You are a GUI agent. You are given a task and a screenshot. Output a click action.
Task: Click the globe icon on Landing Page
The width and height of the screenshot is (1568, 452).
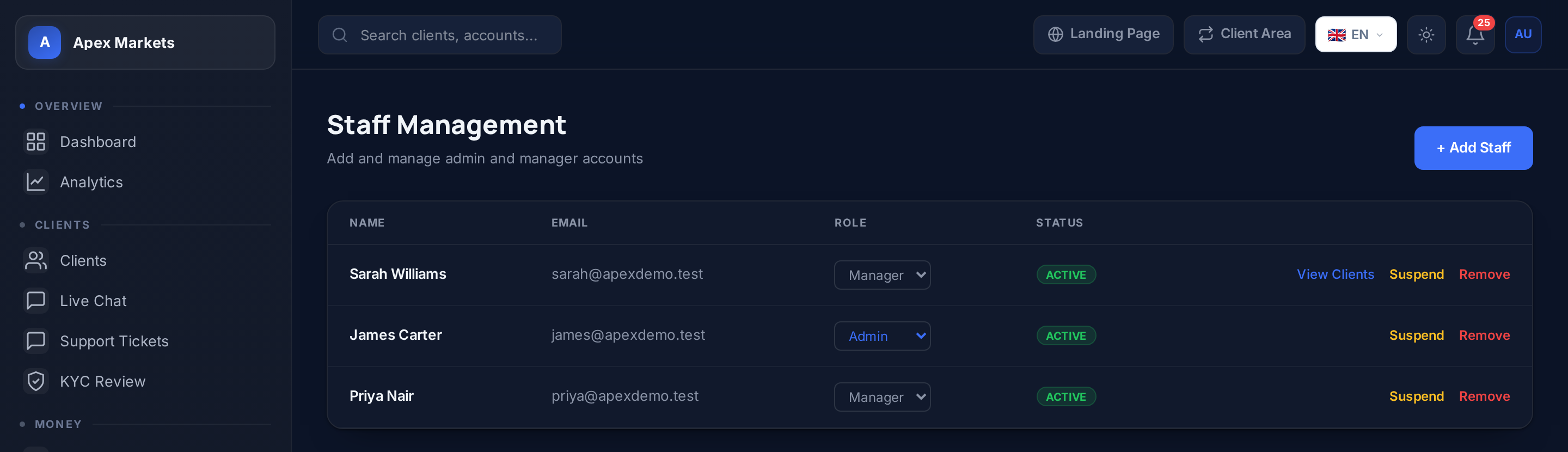tap(1056, 35)
